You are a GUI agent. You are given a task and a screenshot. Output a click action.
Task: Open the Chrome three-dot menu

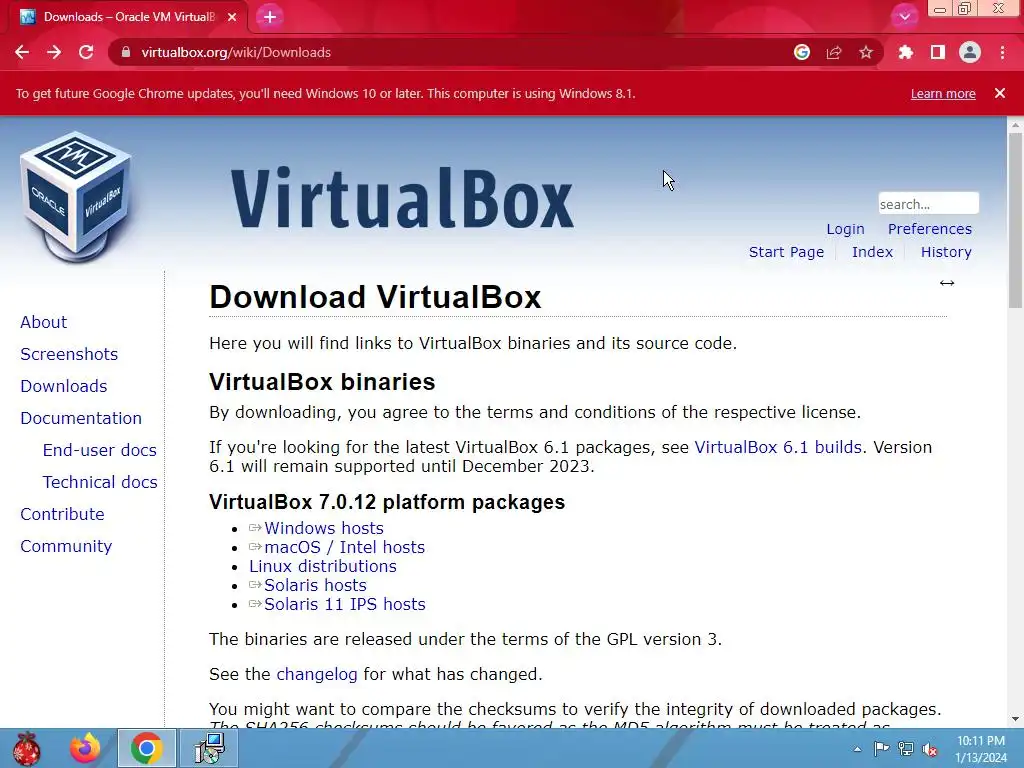pyautogui.click(x=1002, y=52)
